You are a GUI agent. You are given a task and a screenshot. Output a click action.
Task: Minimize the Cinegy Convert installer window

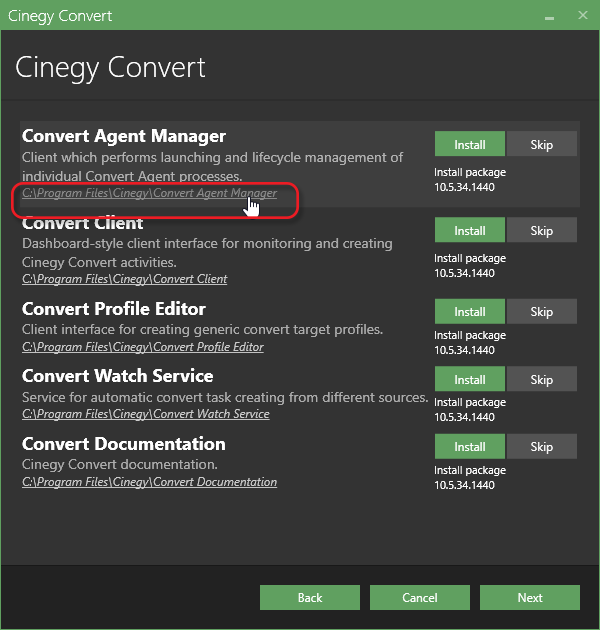tap(549, 16)
